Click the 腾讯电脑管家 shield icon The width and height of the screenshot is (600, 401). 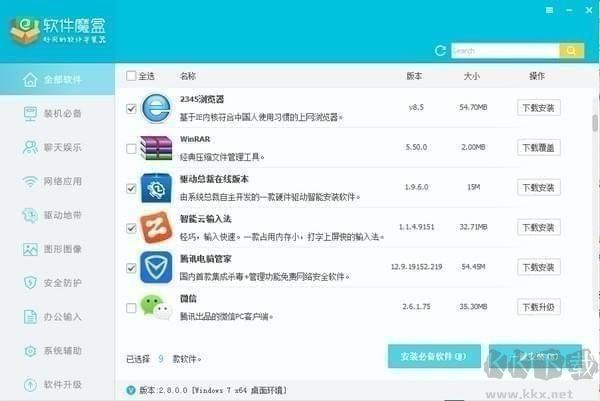(156, 267)
